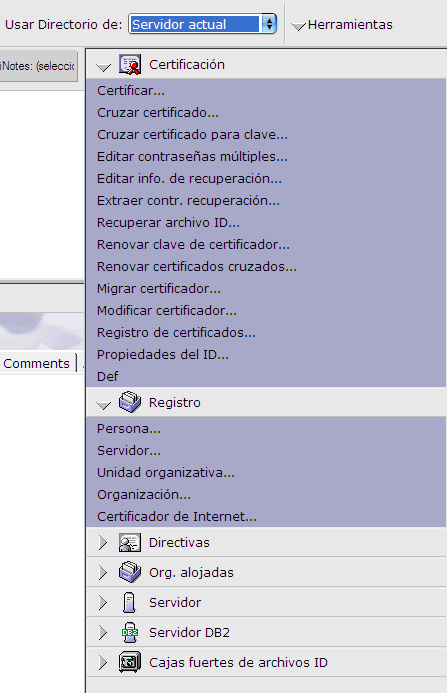Select Servidor... under Registro
This screenshot has width=447, height=693.
click(129, 450)
